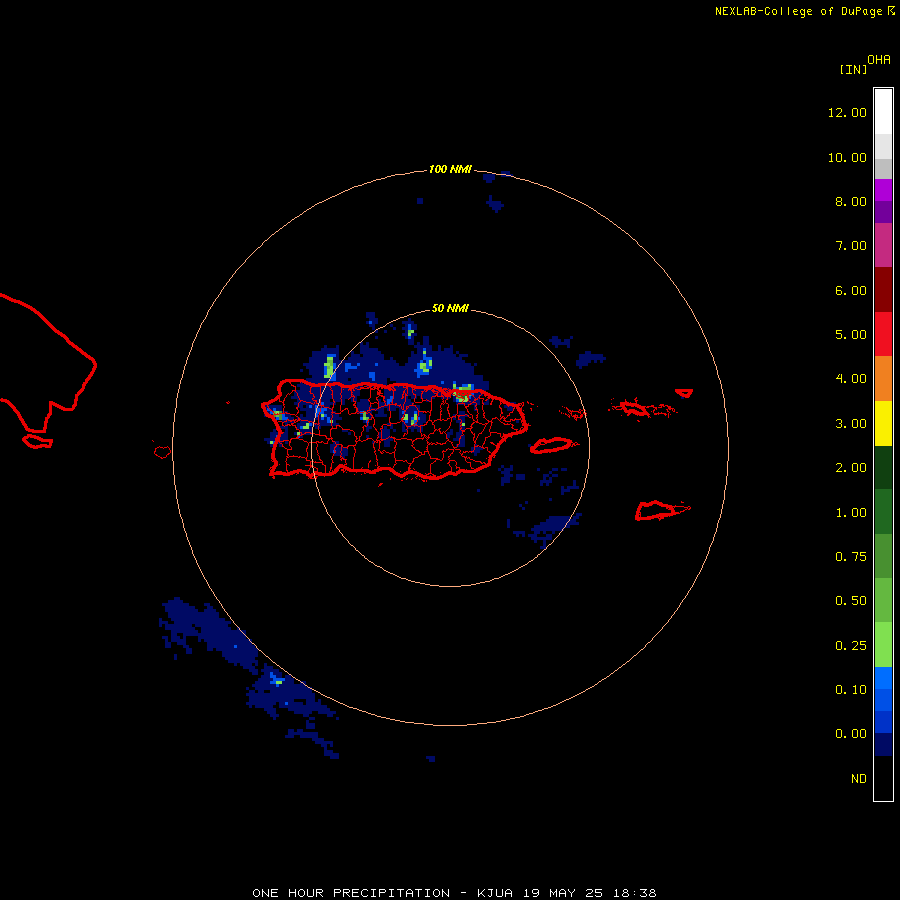
Task: Pick the orange legend swatch at 4.00
Action: 883,379
